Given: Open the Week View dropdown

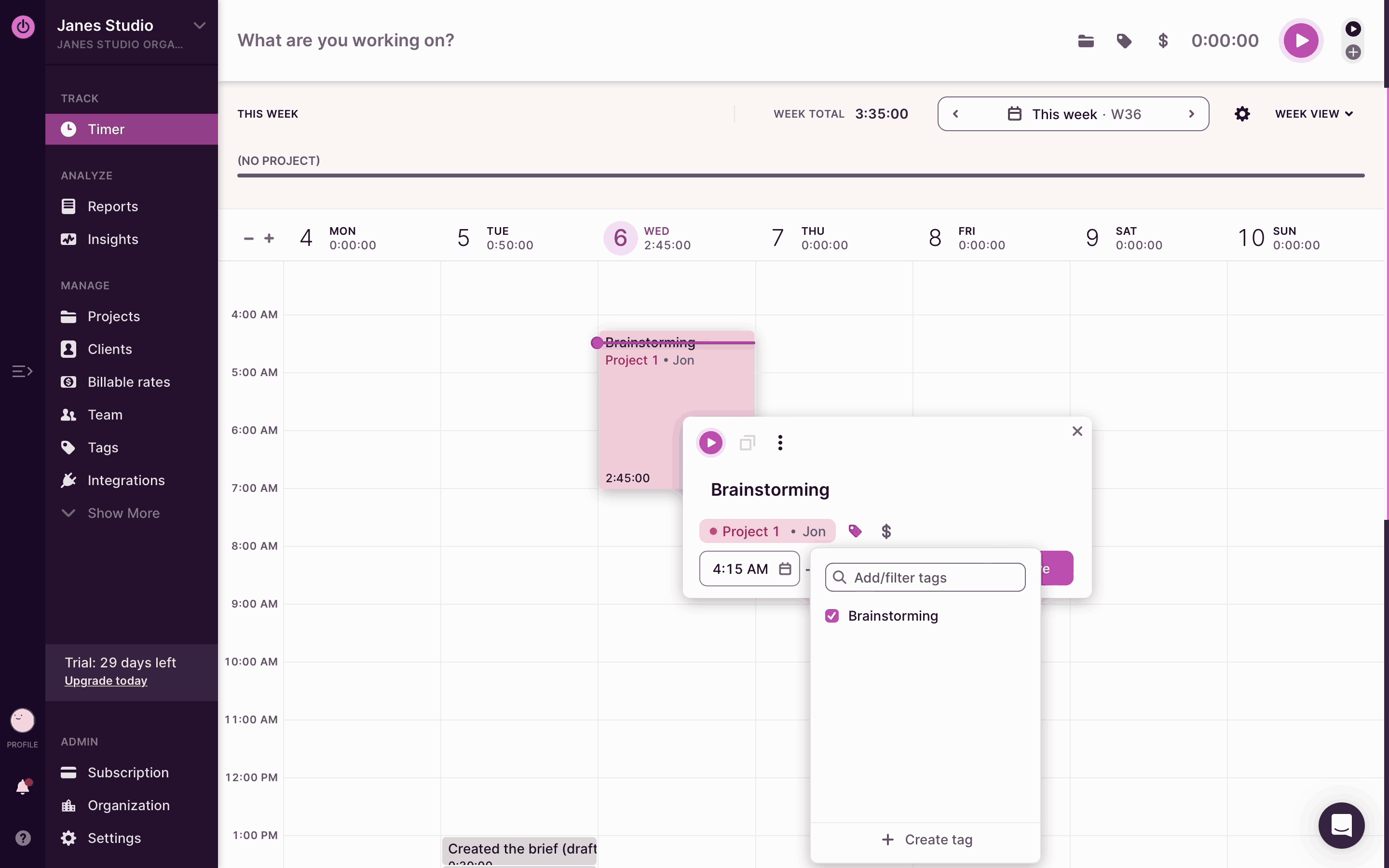Looking at the screenshot, I should point(1314,114).
